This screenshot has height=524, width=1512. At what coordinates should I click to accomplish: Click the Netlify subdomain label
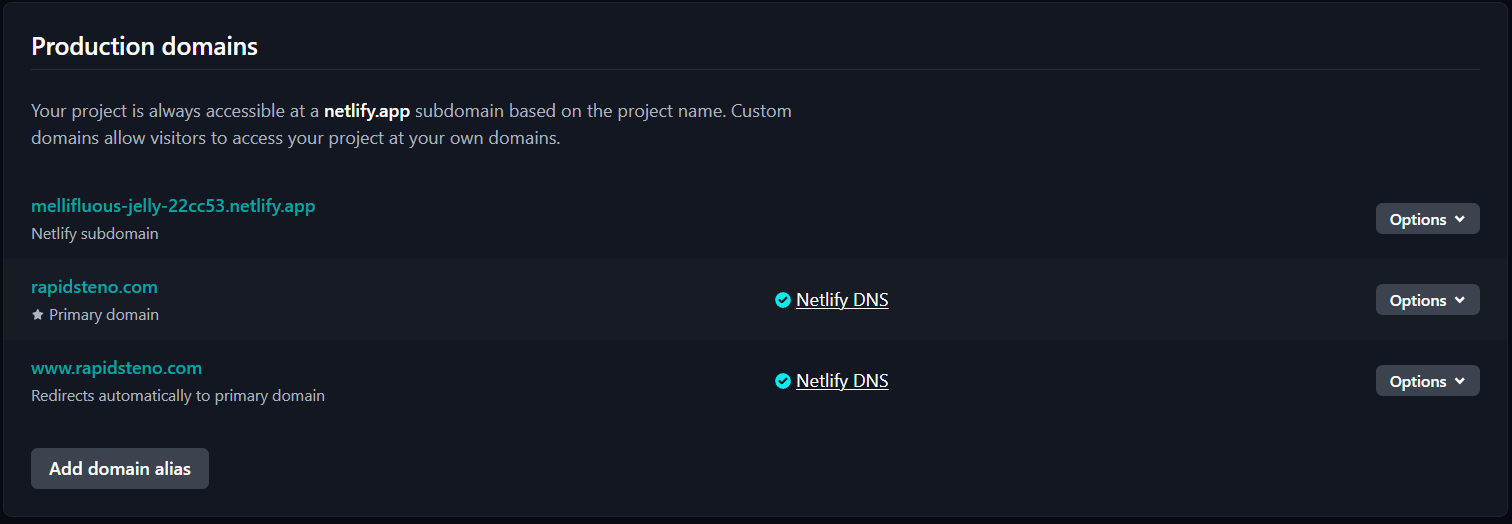(x=95, y=233)
